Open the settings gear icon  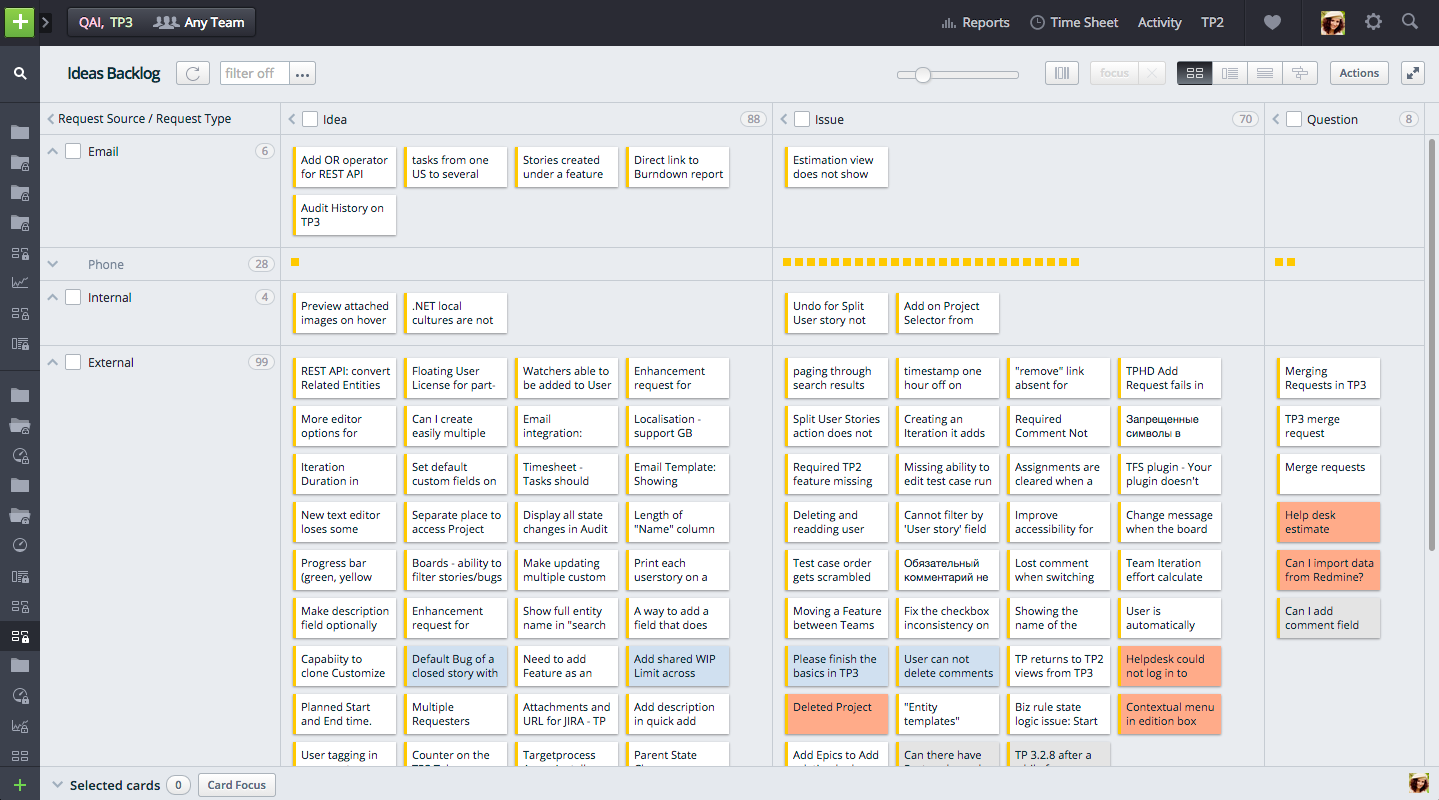1373,22
